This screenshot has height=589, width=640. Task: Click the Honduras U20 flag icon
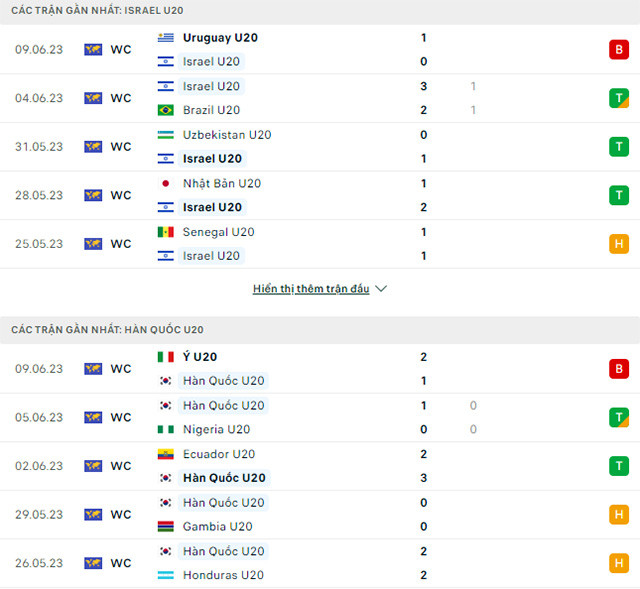pos(165,575)
